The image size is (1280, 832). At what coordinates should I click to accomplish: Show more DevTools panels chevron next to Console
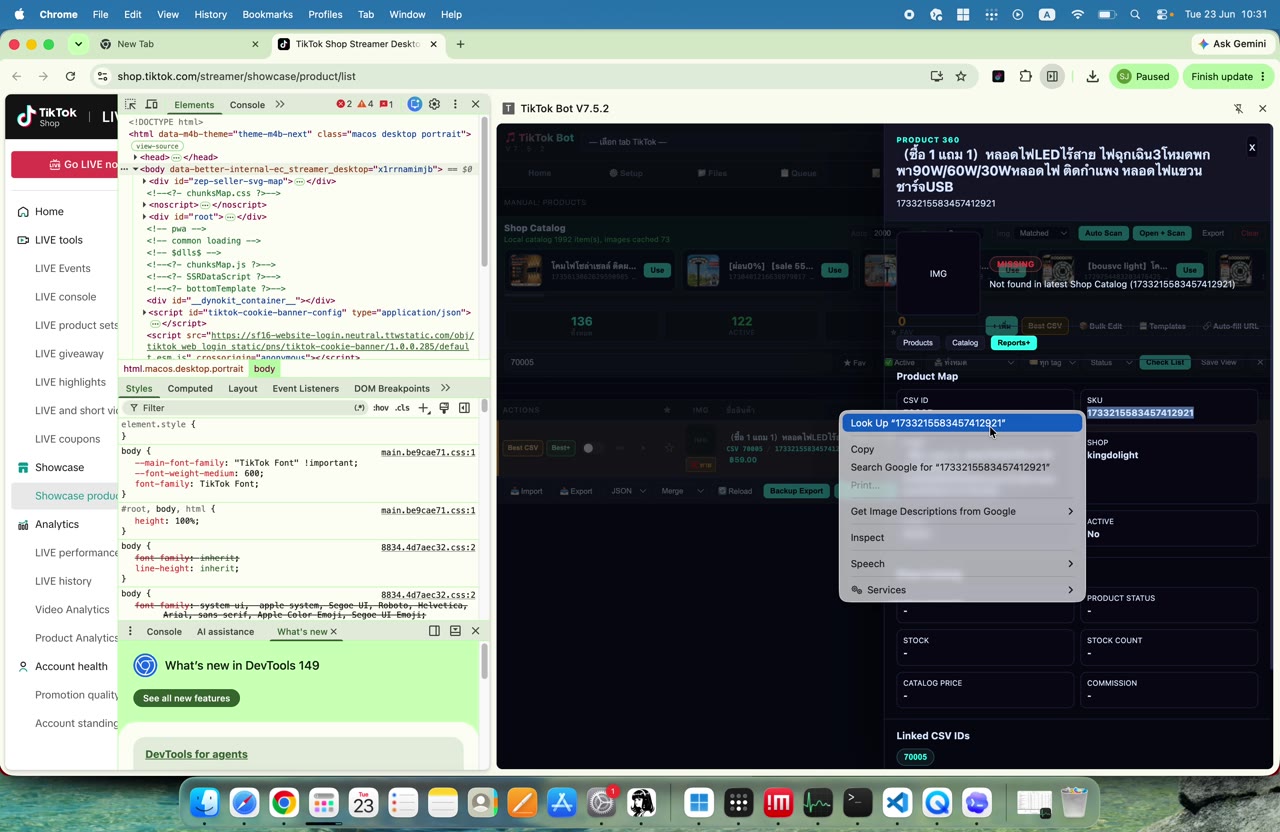pos(280,104)
